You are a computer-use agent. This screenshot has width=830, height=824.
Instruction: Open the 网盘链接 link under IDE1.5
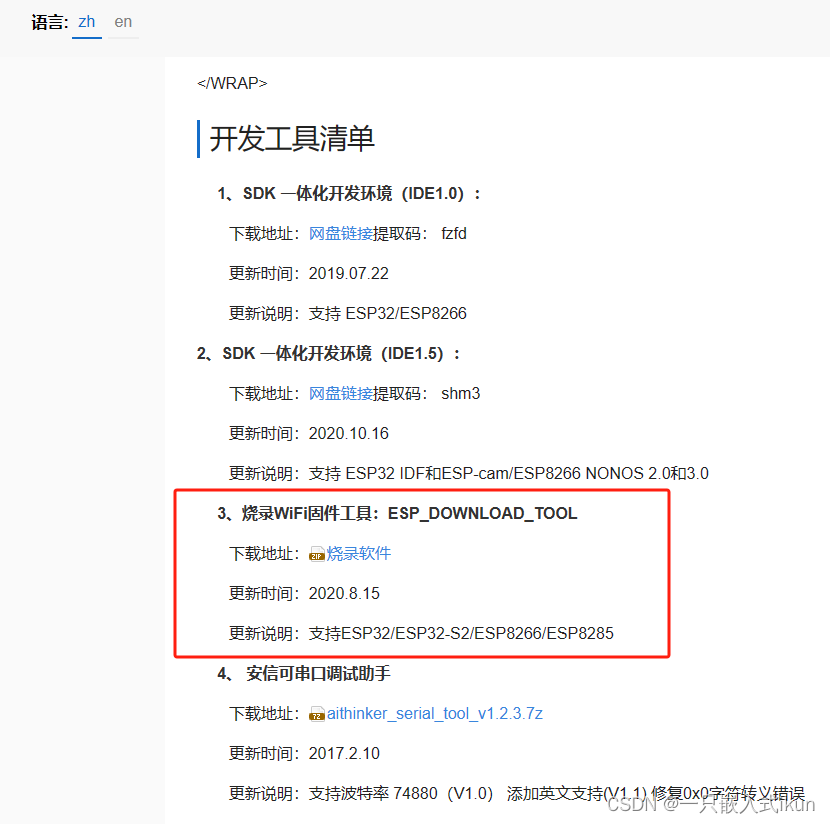click(340, 393)
